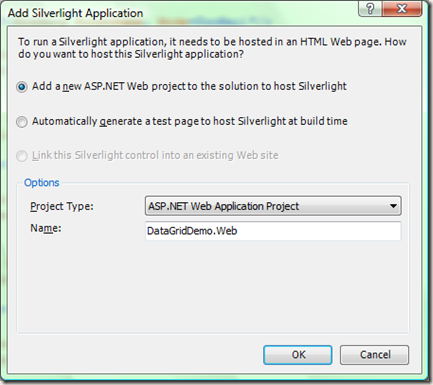Image resolution: width=433 pixels, height=385 pixels.
Task: Click the blank area inside the Options group box
Action: click(213, 287)
